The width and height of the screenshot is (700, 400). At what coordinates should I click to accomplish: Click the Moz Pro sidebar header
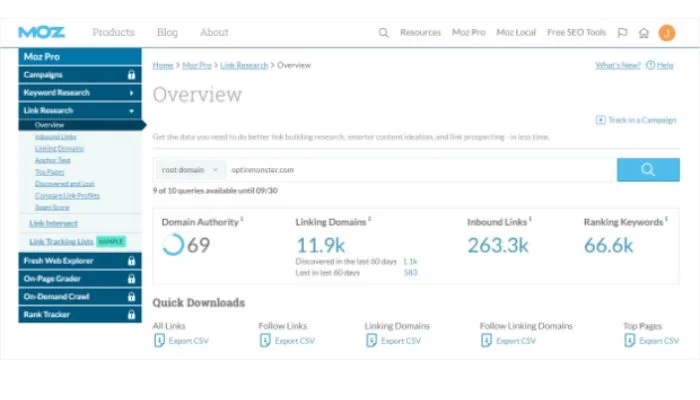(80, 57)
